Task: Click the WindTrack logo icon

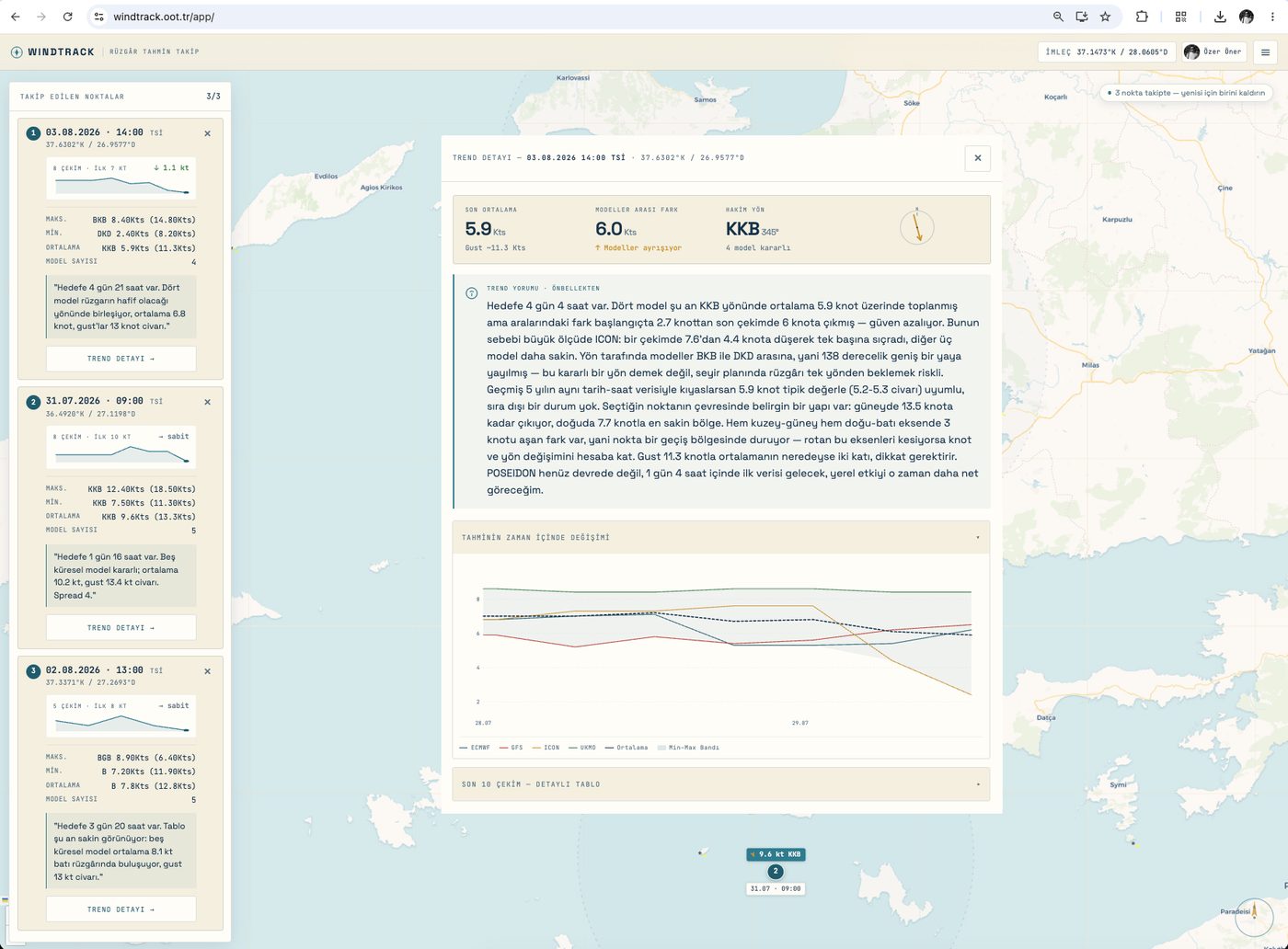Action: [x=17, y=52]
